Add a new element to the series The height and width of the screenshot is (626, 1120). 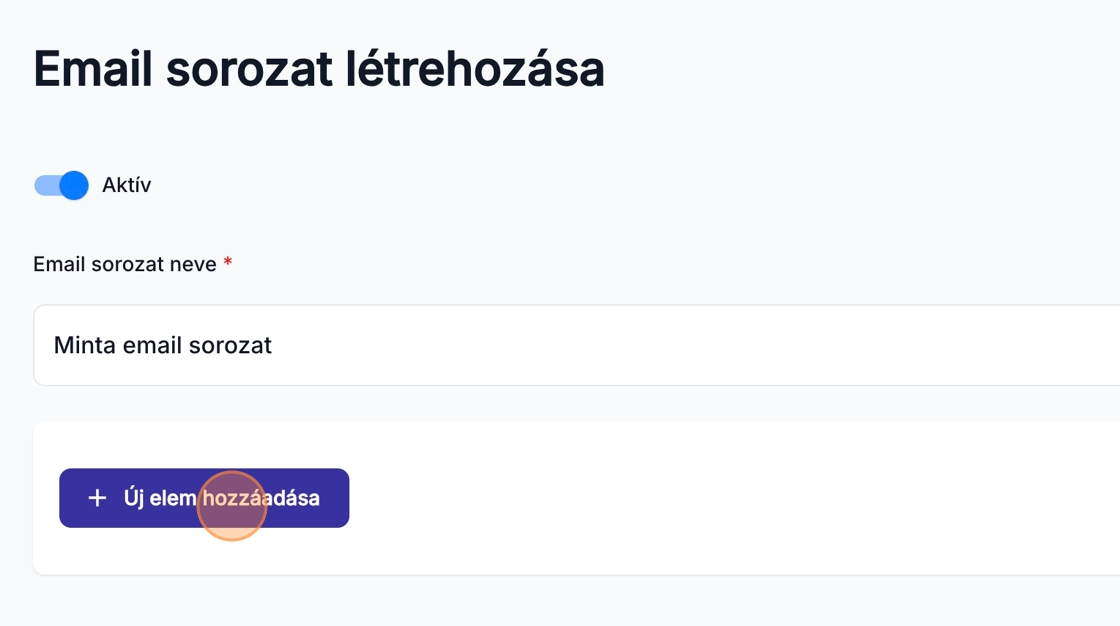click(x=204, y=498)
